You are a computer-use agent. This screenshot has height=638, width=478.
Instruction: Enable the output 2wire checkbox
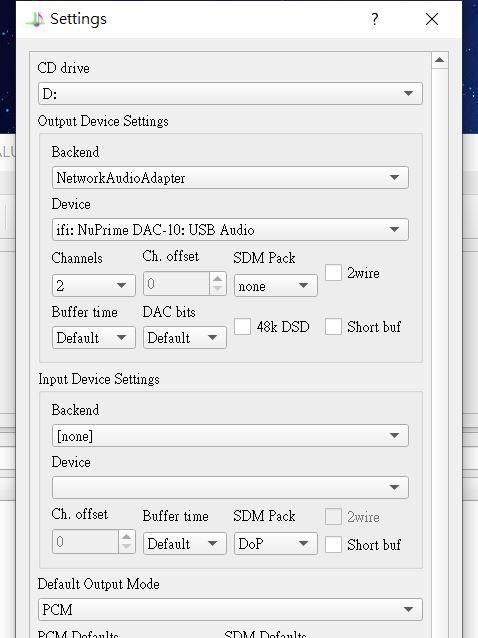[x=333, y=273]
